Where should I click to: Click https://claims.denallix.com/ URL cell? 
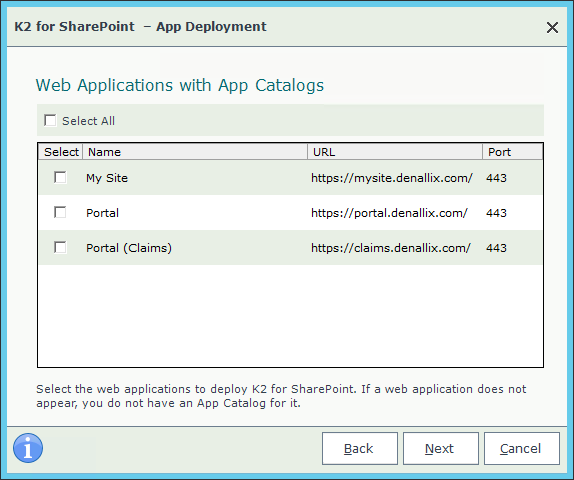[391, 248]
